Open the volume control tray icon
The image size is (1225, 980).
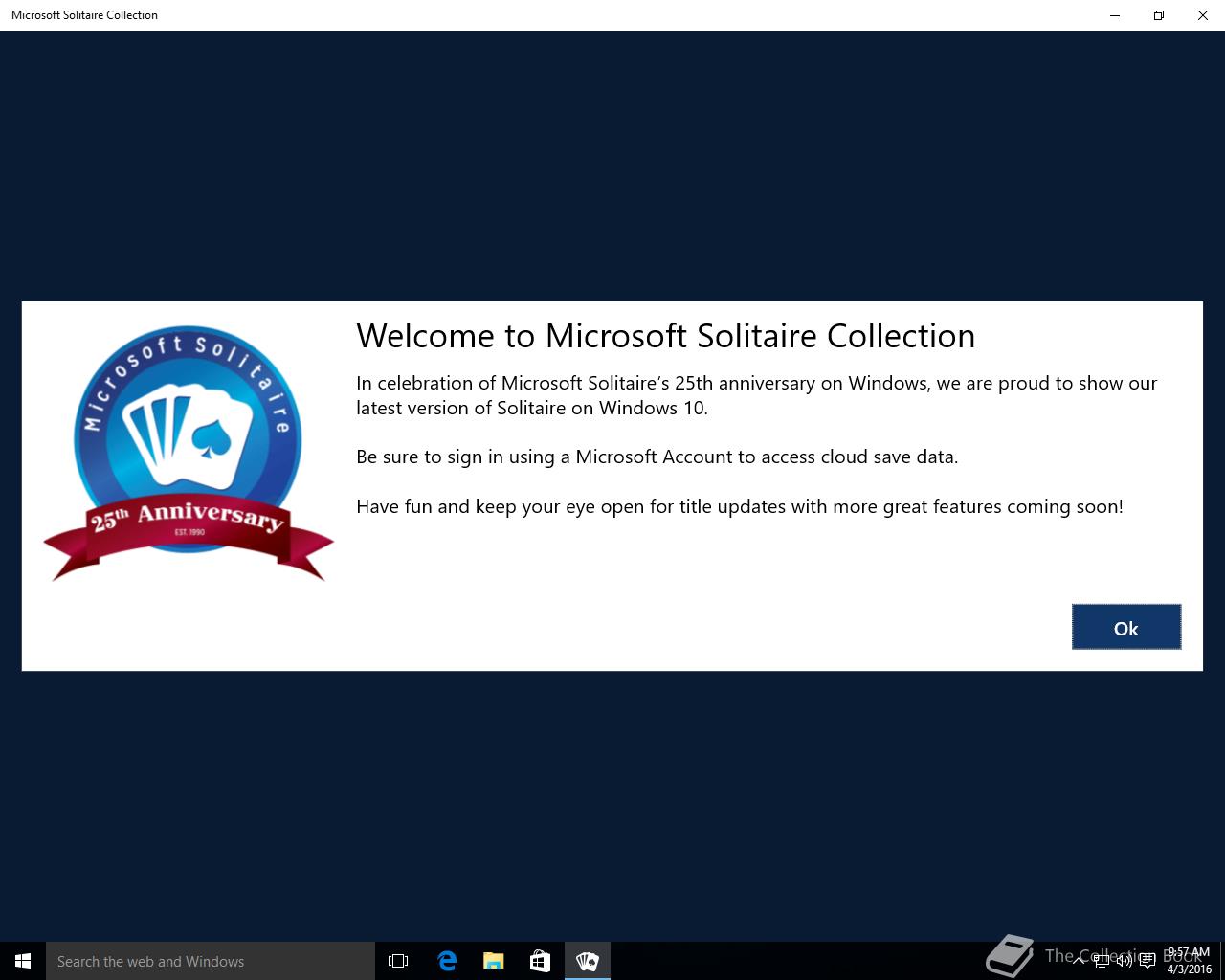[1124, 961]
